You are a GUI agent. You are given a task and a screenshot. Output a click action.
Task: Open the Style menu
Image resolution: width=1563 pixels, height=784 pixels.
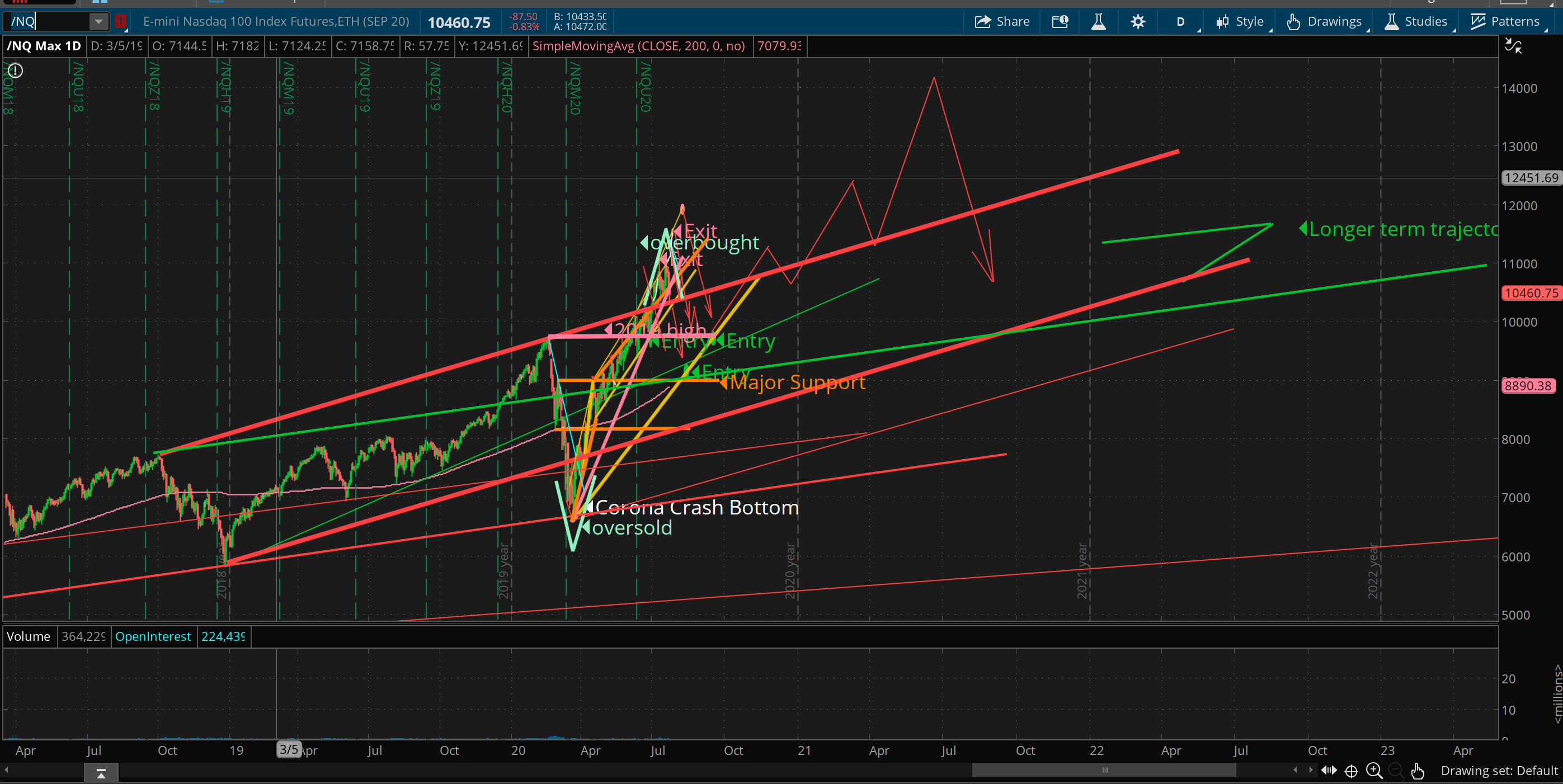(x=1240, y=22)
